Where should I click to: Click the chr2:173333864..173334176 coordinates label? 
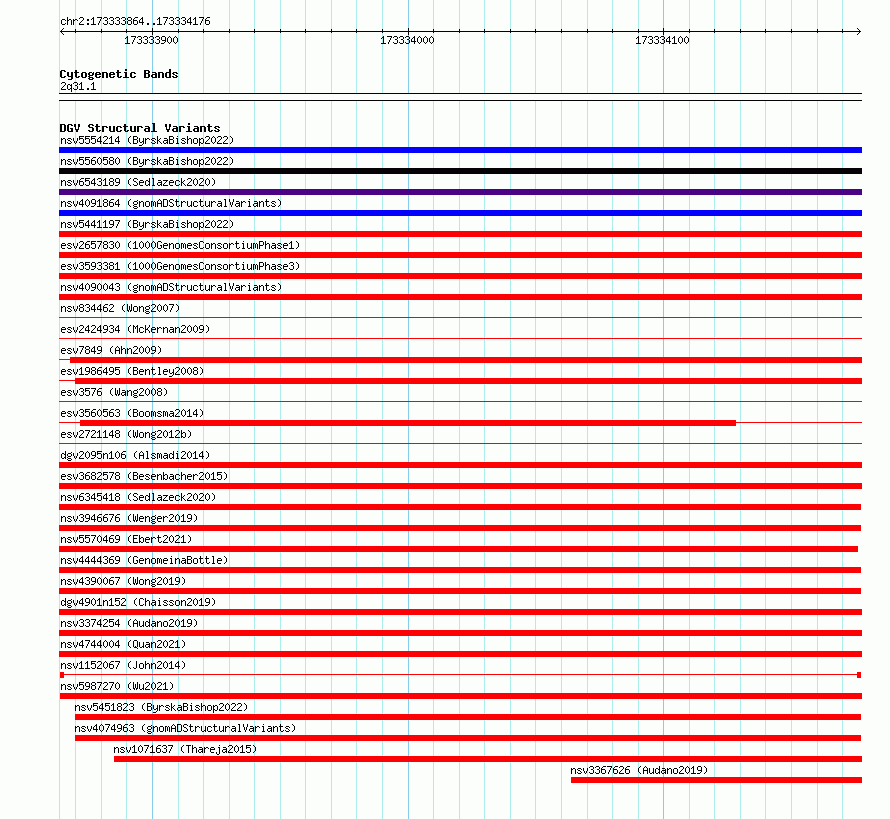click(135, 22)
